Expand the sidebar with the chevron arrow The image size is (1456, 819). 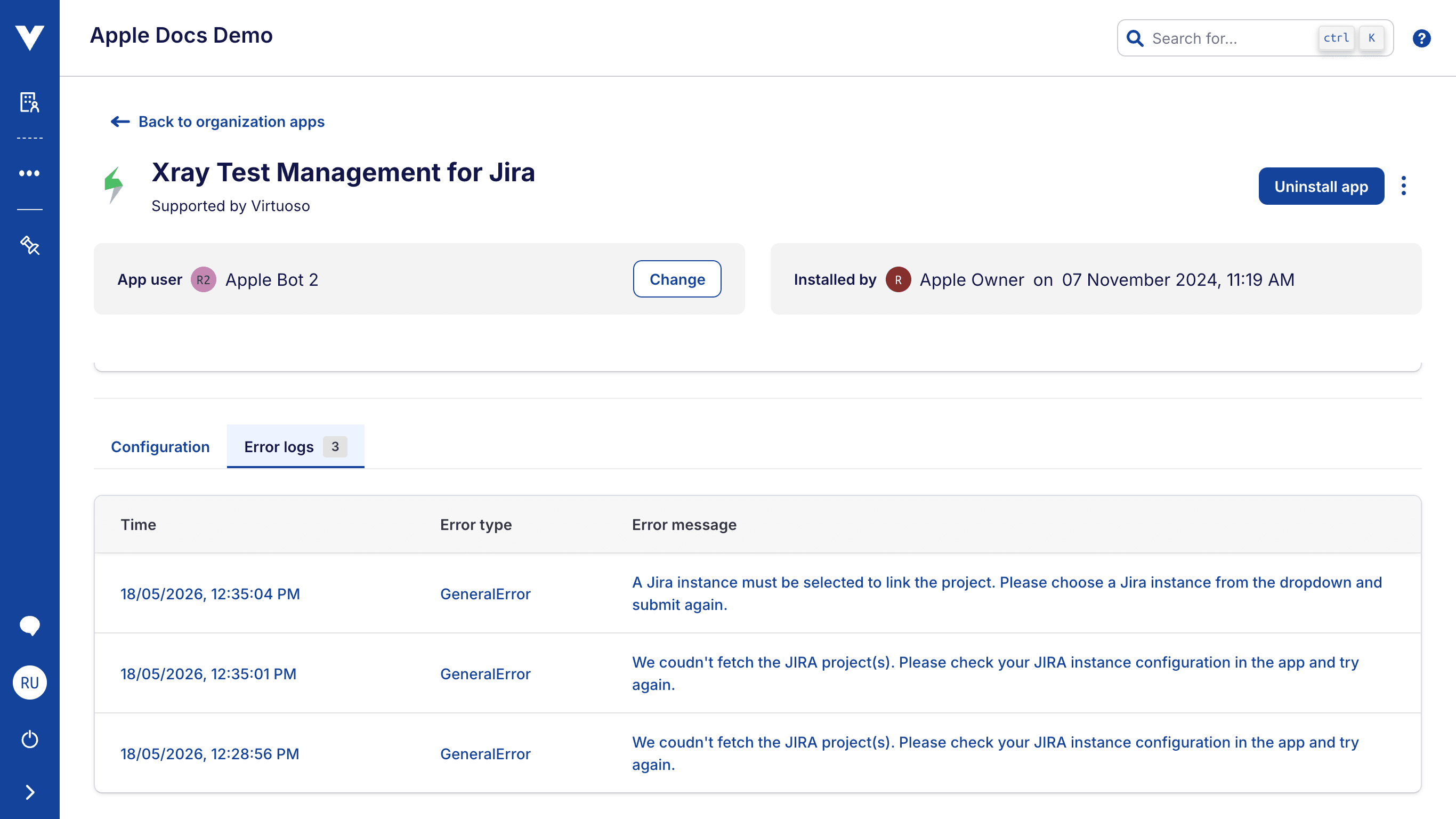click(x=30, y=792)
